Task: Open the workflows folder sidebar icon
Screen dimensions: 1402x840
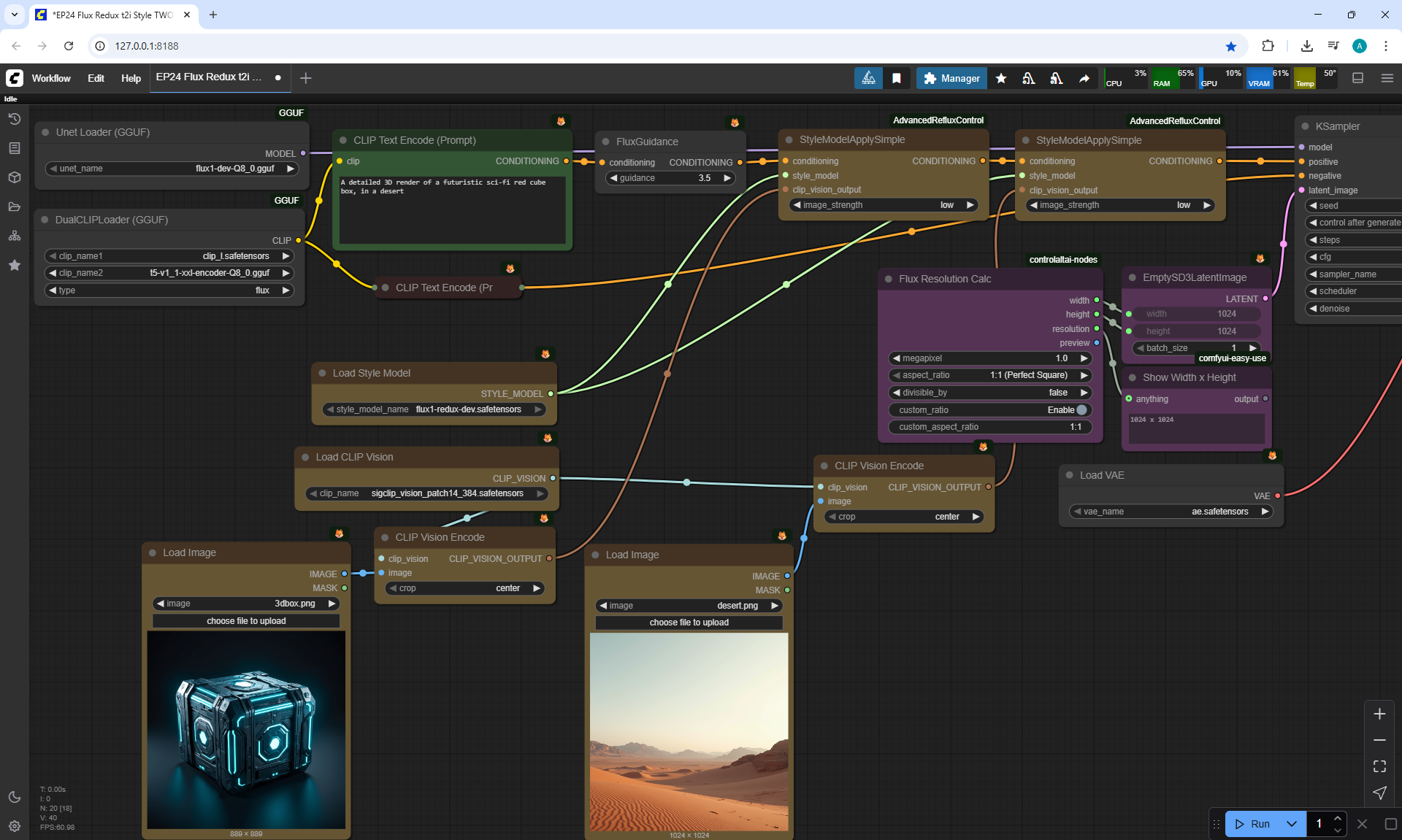Action: pos(15,207)
